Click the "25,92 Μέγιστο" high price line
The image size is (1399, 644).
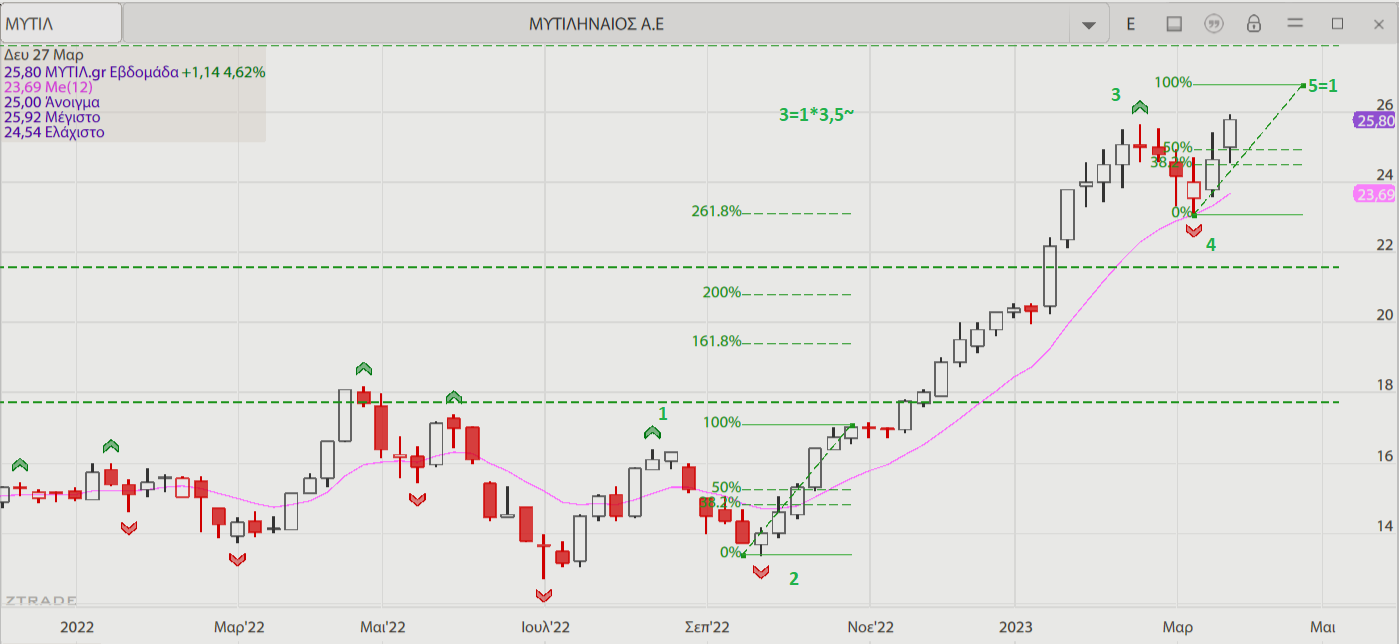52,117
